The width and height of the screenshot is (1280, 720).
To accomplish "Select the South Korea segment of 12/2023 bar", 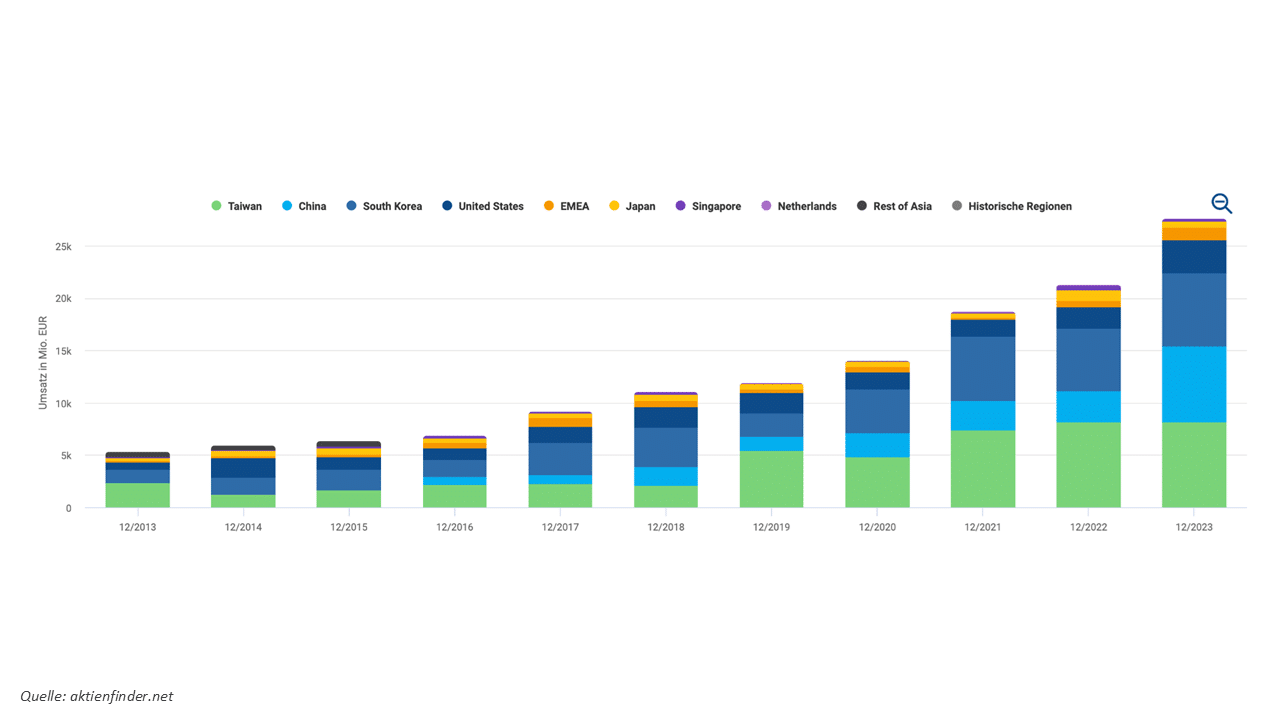I will point(1194,310).
